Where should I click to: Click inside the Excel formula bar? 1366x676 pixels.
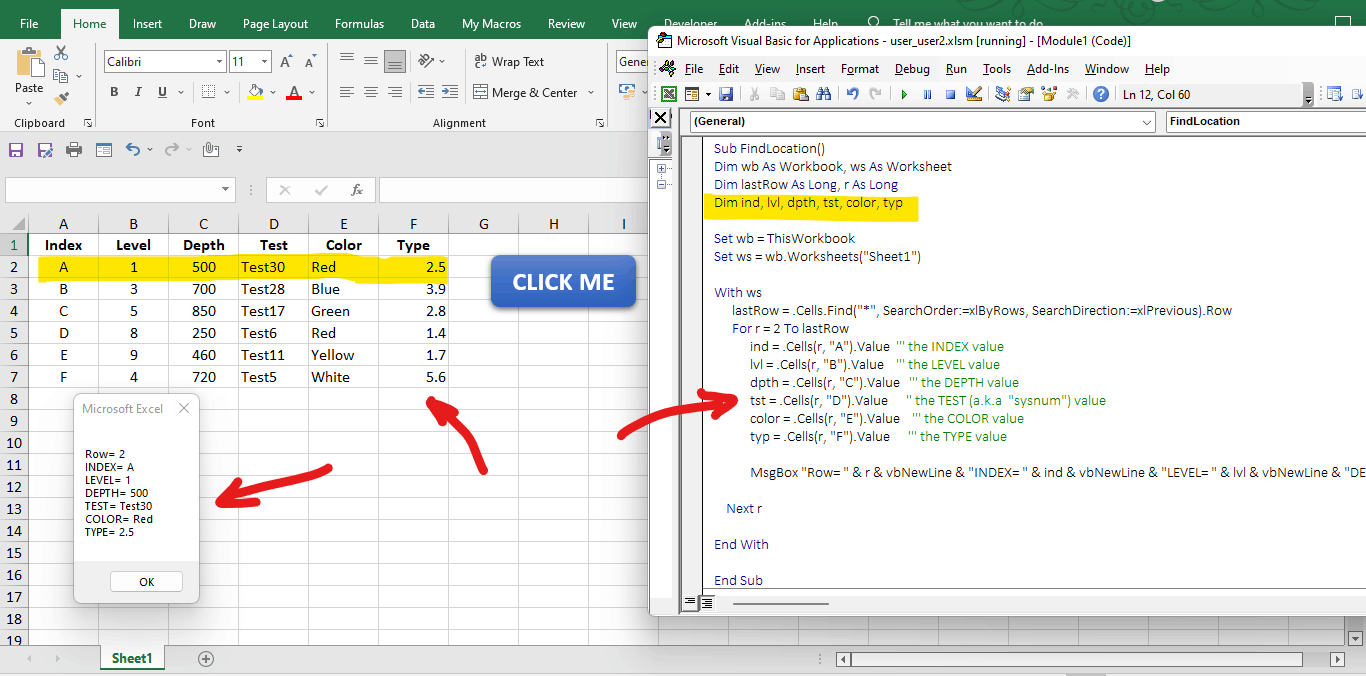tap(514, 190)
